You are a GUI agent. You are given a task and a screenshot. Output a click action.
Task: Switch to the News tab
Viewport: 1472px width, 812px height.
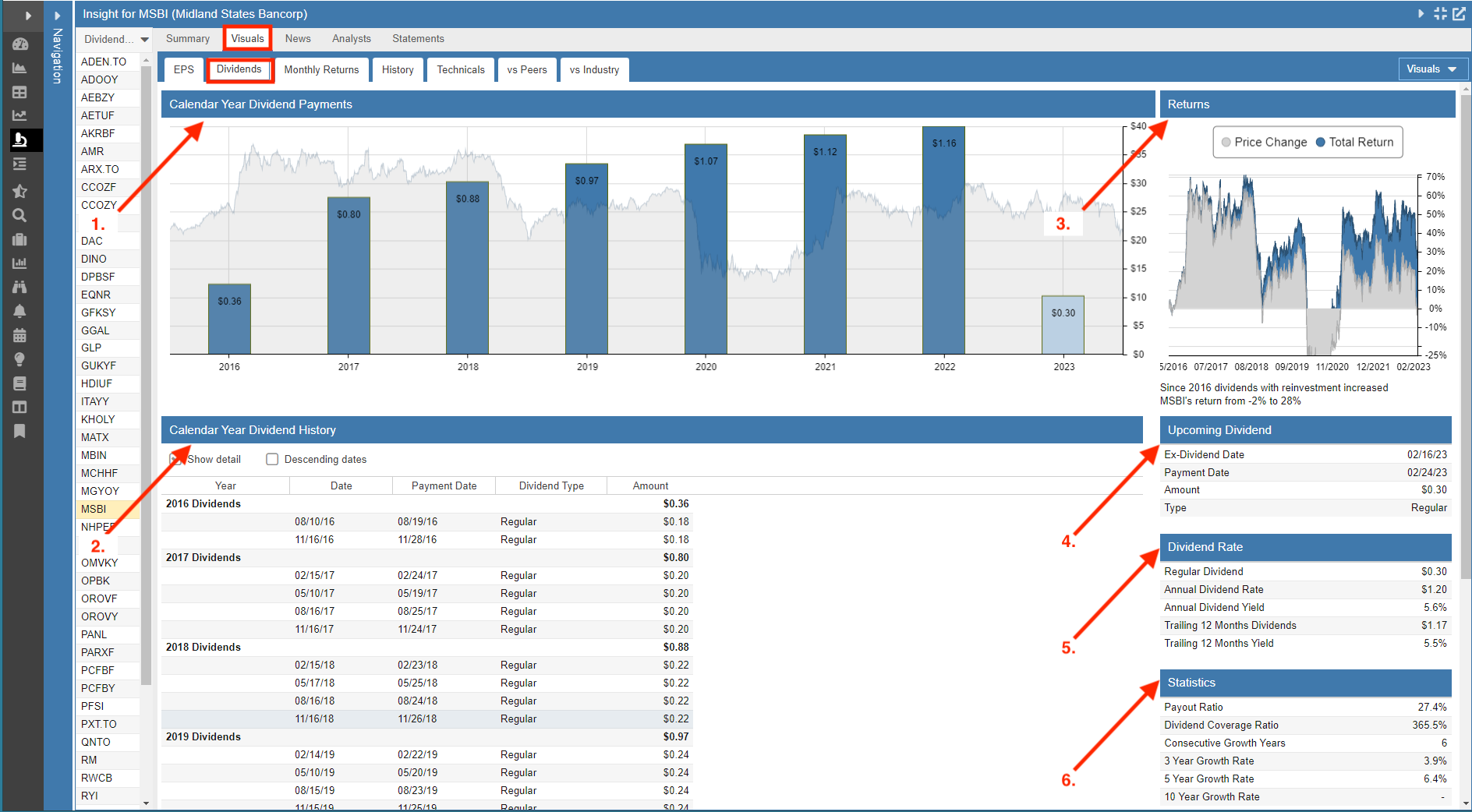298,38
